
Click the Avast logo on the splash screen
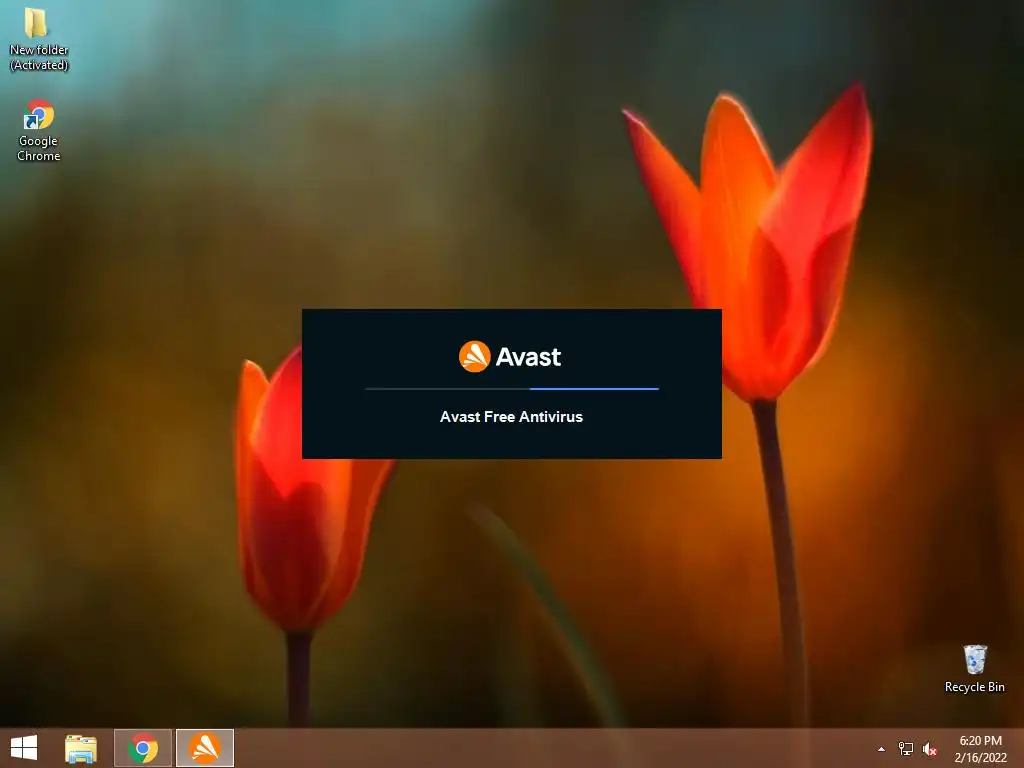pyautogui.click(x=510, y=357)
